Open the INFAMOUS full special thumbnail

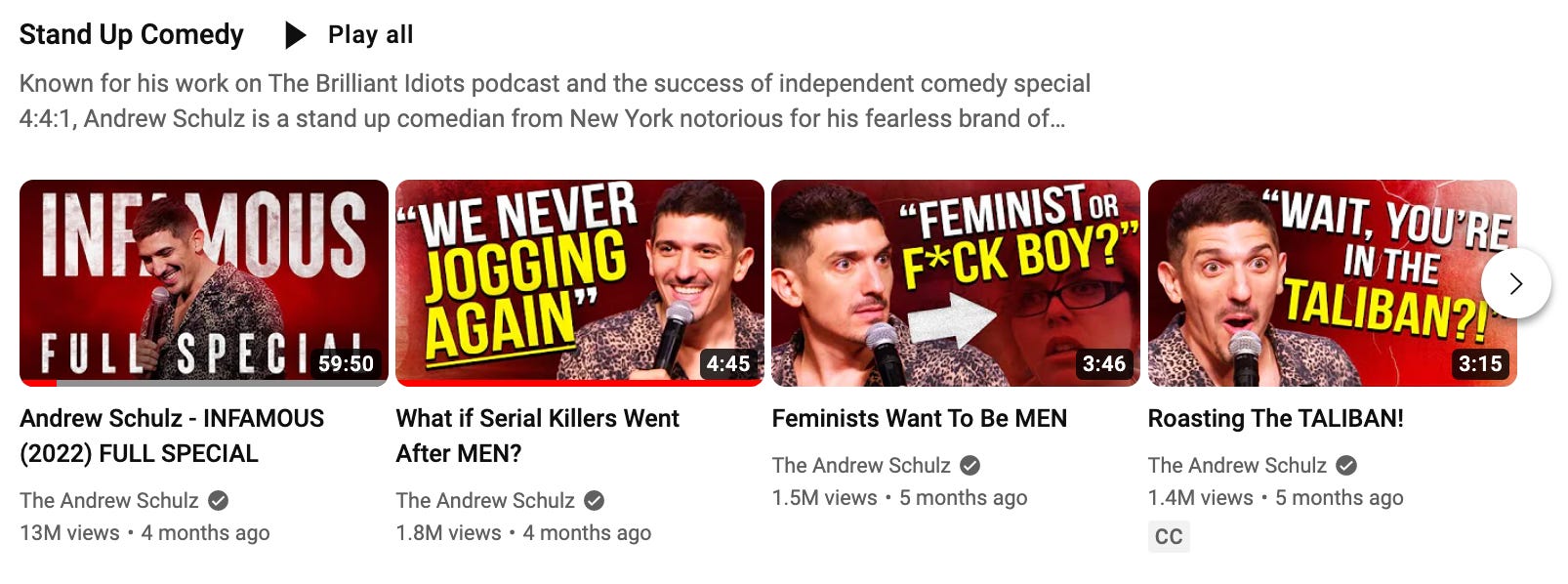204,283
